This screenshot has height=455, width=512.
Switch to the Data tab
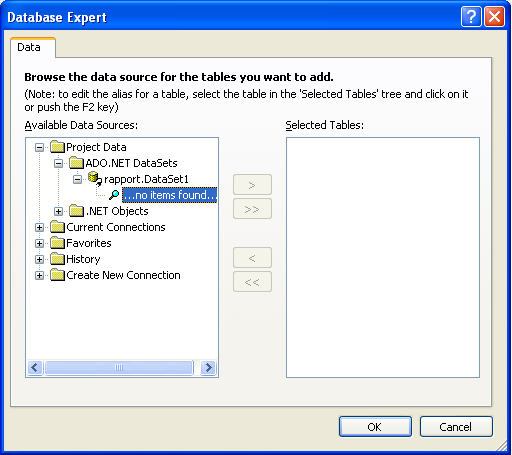point(29,47)
